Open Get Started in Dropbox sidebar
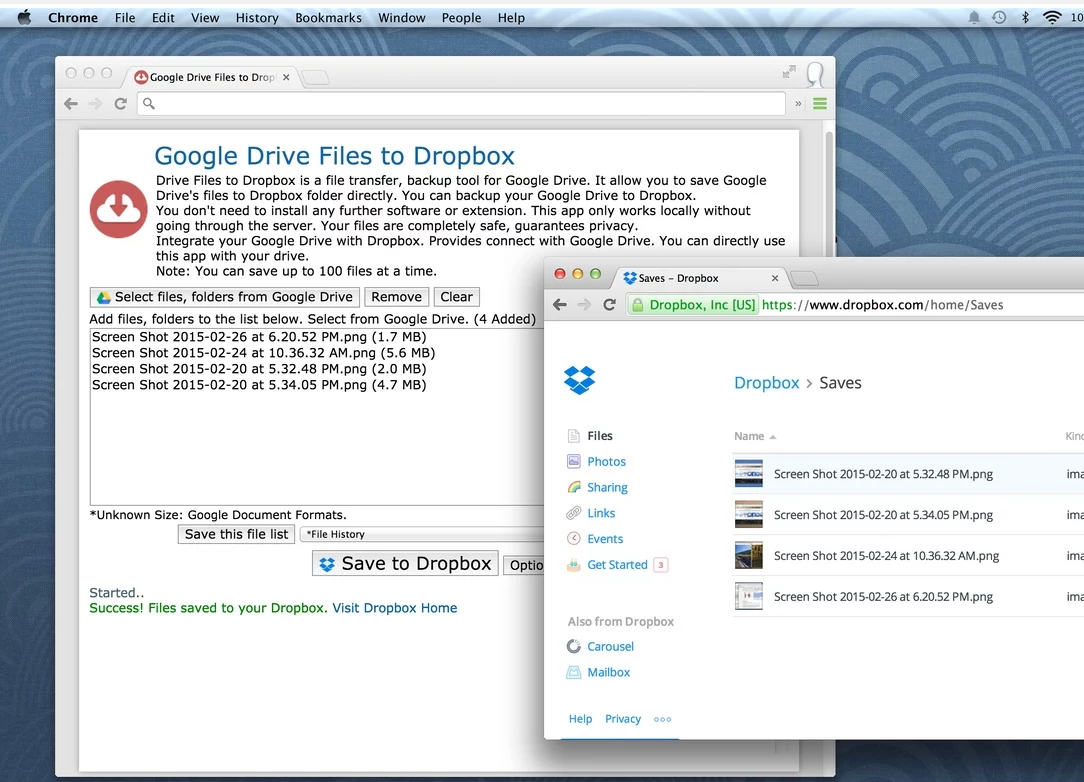The height and width of the screenshot is (782, 1084). (x=617, y=565)
